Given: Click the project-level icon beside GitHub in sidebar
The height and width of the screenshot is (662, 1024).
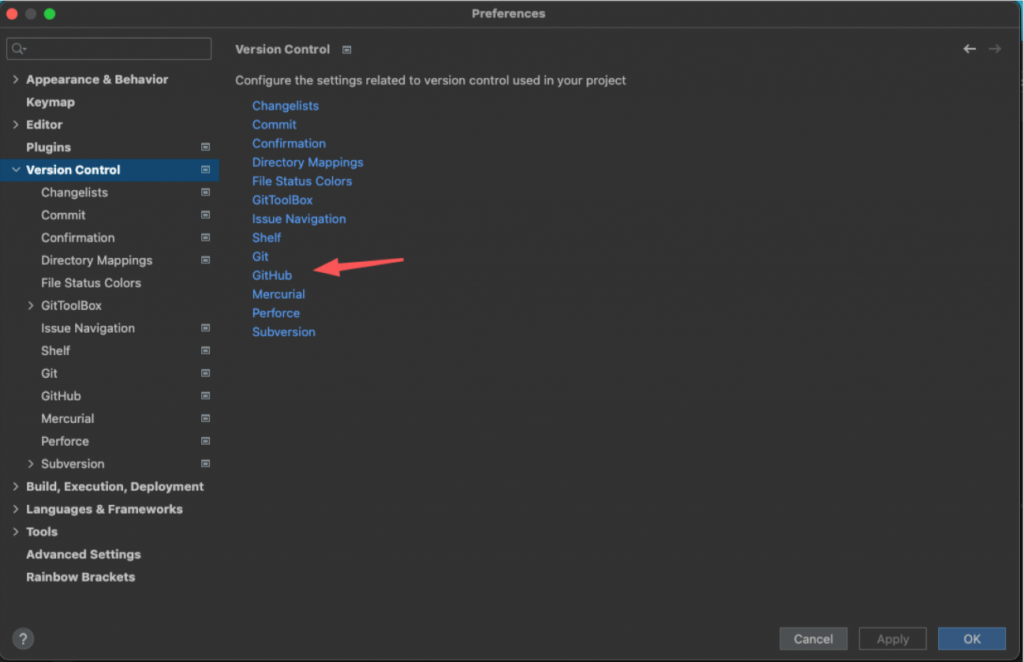Looking at the screenshot, I should click(205, 396).
